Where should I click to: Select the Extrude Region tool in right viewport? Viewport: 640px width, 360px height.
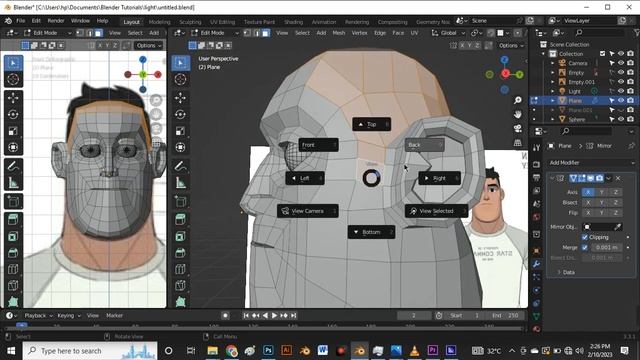click(x=180, y=220)
